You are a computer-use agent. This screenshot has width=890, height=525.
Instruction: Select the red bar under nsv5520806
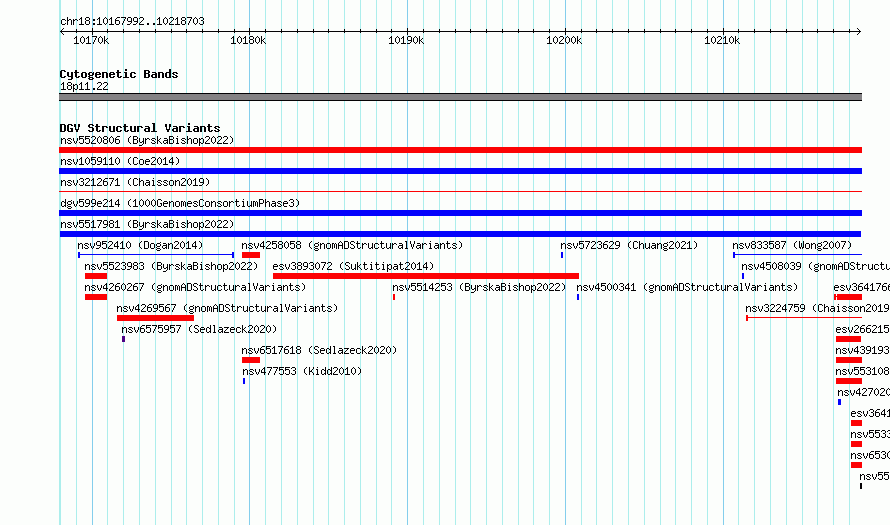tap(460, 150)
